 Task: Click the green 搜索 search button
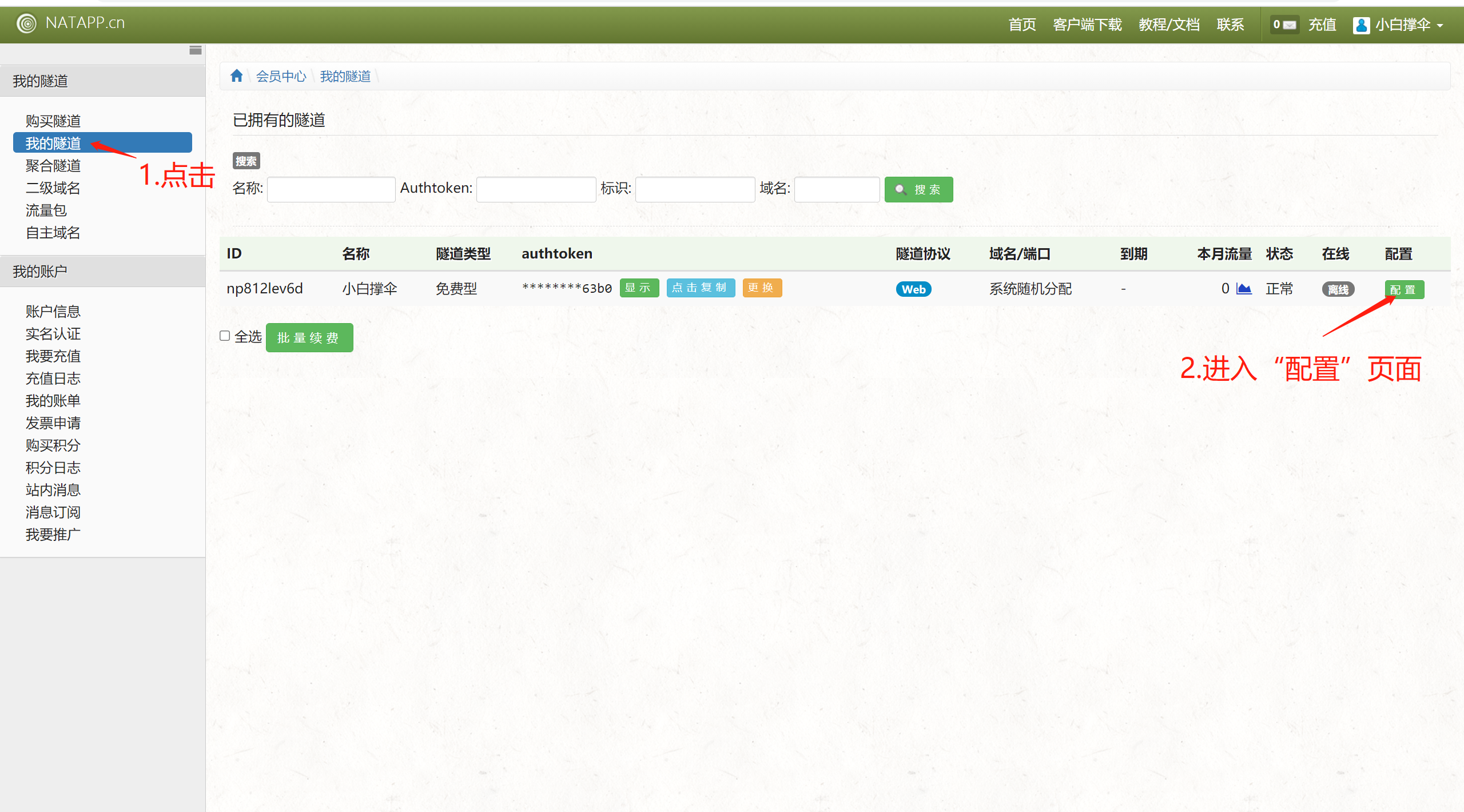tap(918, 190)
